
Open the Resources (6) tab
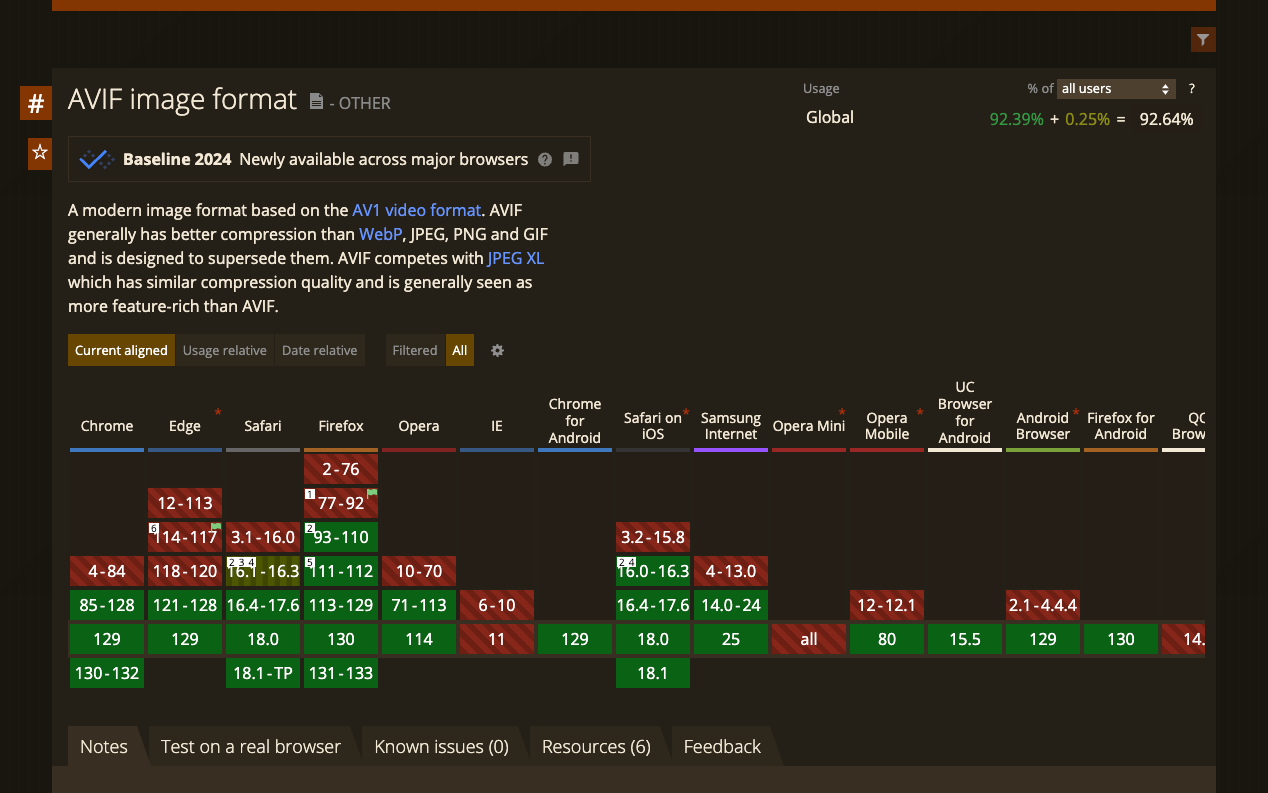pos(596,746)
